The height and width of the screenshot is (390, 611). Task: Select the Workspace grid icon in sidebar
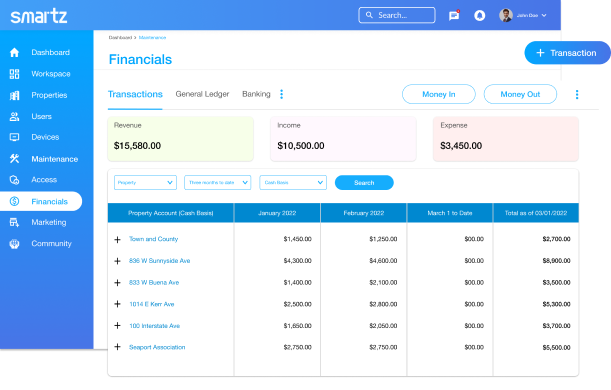pos(14,74)
